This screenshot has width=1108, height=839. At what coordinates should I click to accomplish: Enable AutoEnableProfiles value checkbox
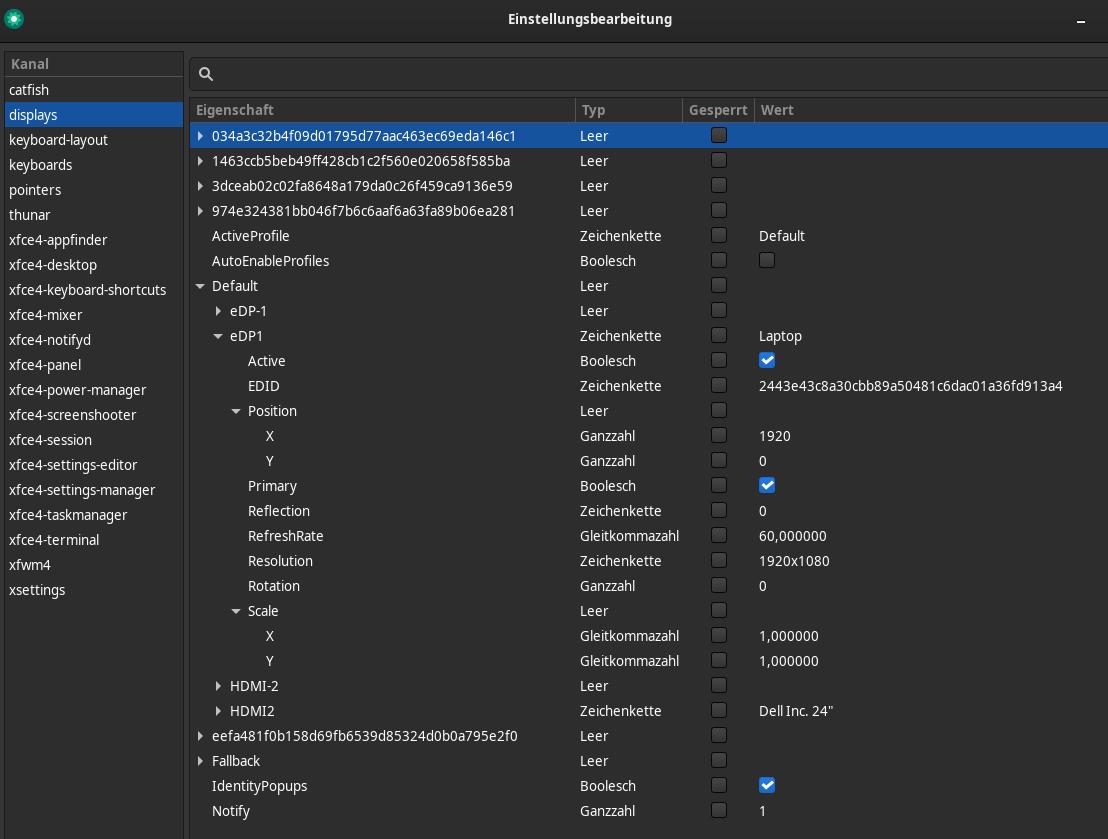[x=767, y=260]
